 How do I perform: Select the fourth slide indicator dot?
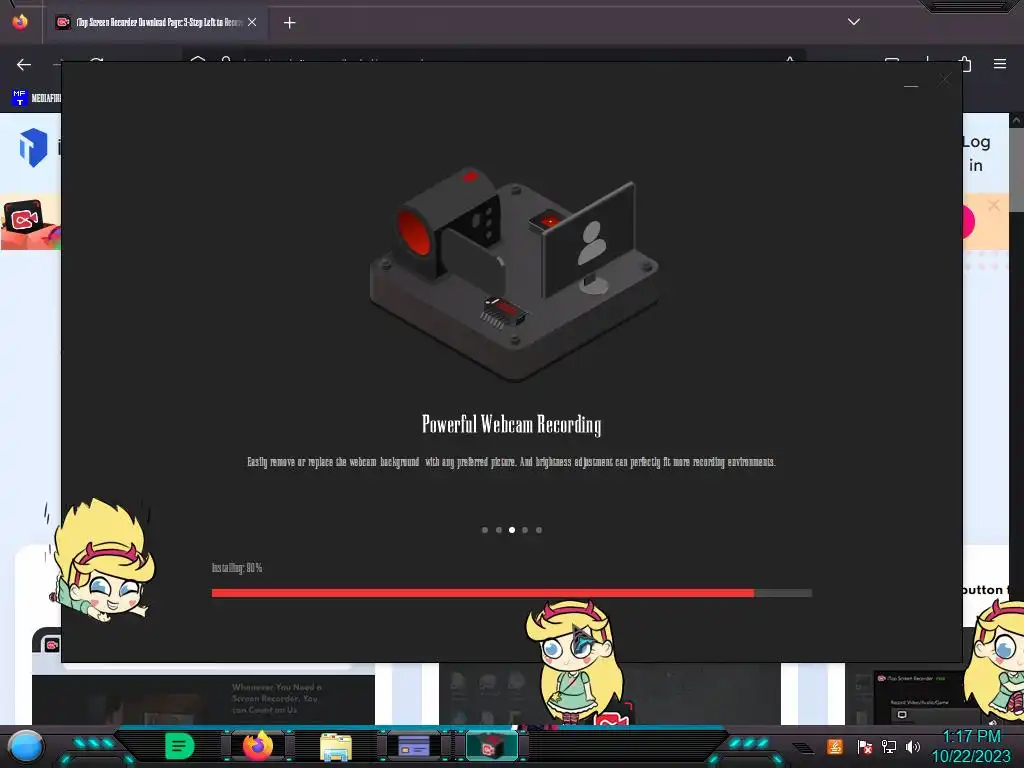pos(525,530)
